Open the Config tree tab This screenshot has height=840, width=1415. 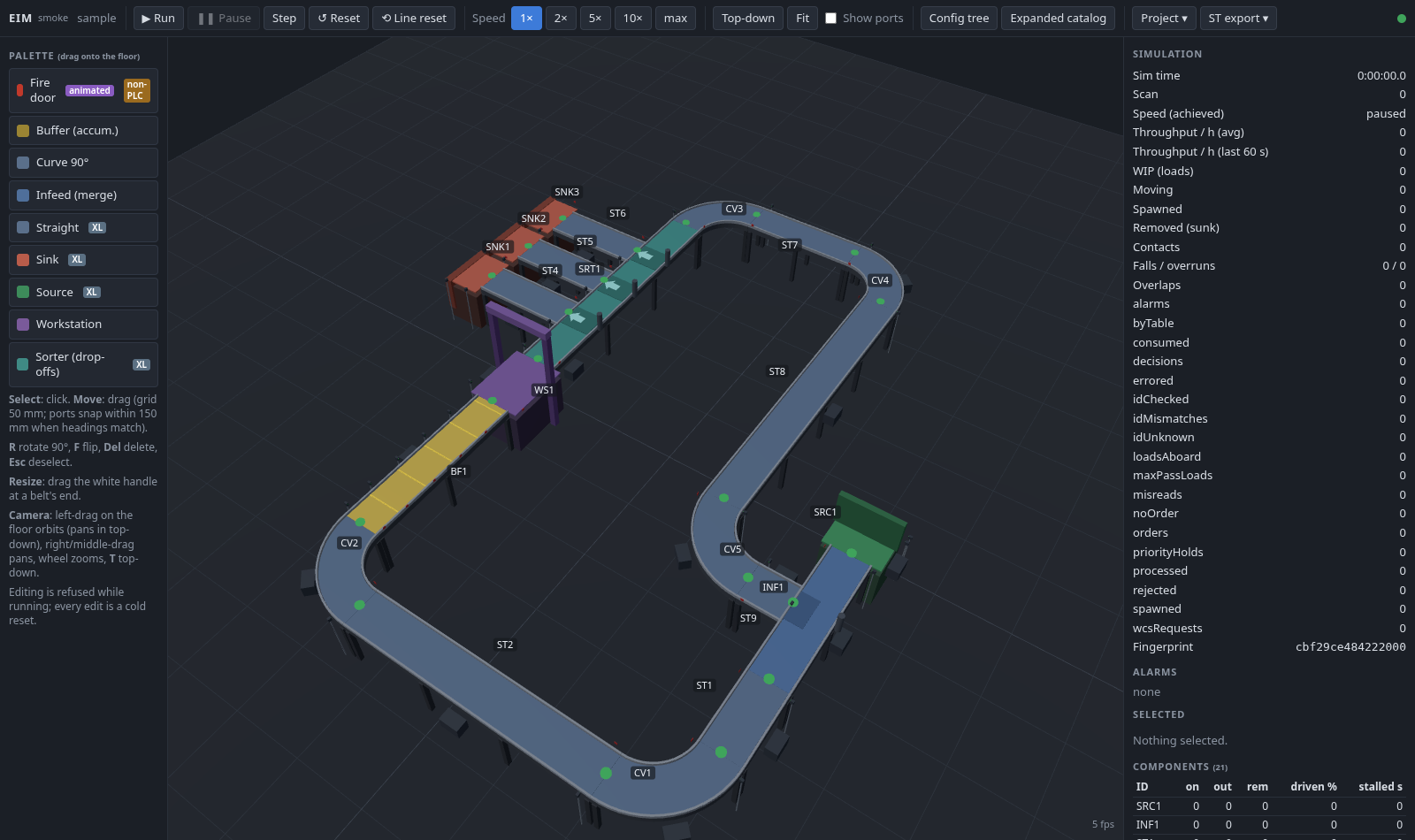pos(959,18)
